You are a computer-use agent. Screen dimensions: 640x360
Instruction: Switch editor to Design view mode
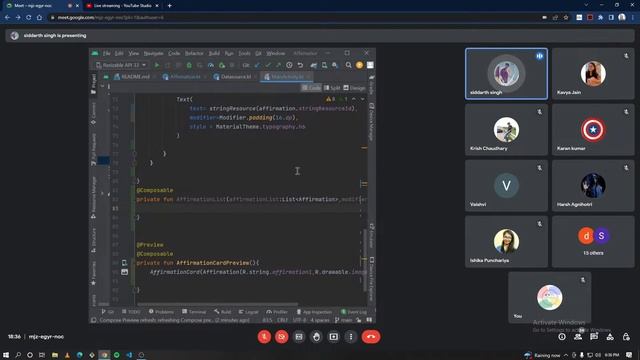355,88
